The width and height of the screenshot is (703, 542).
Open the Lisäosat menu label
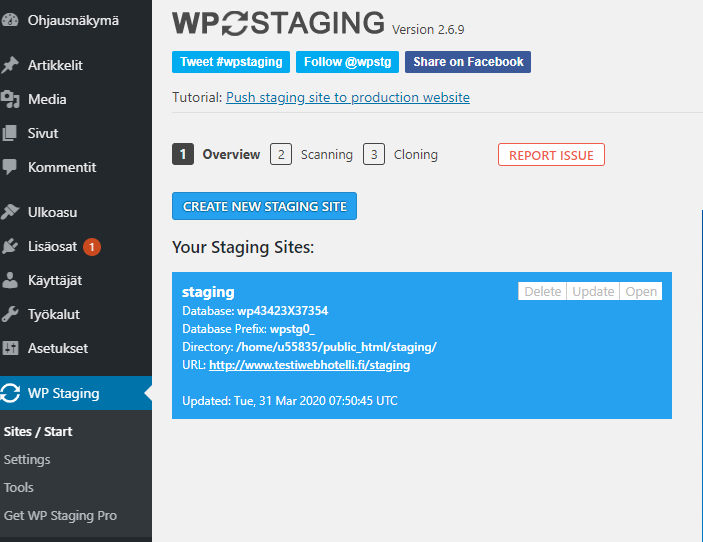coord(52,246)
